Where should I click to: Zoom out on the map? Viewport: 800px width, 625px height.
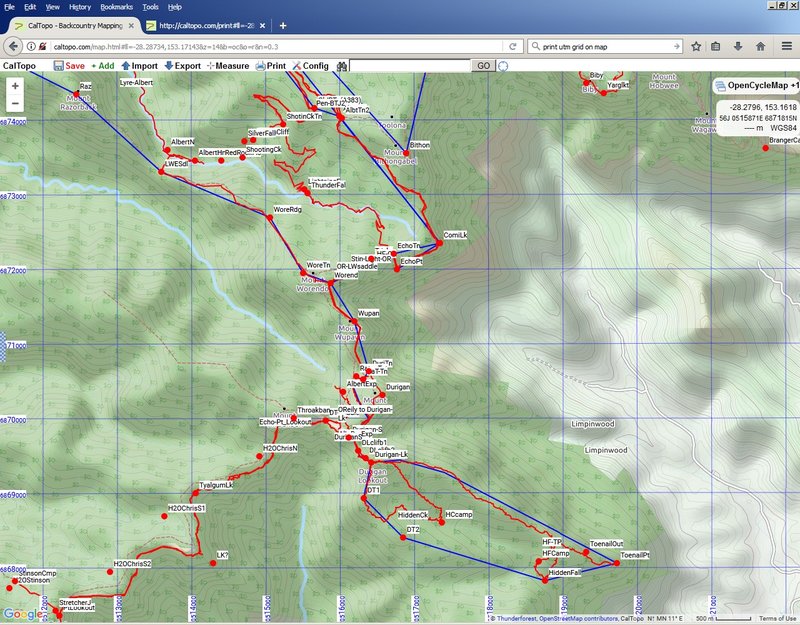coord(15,103)
